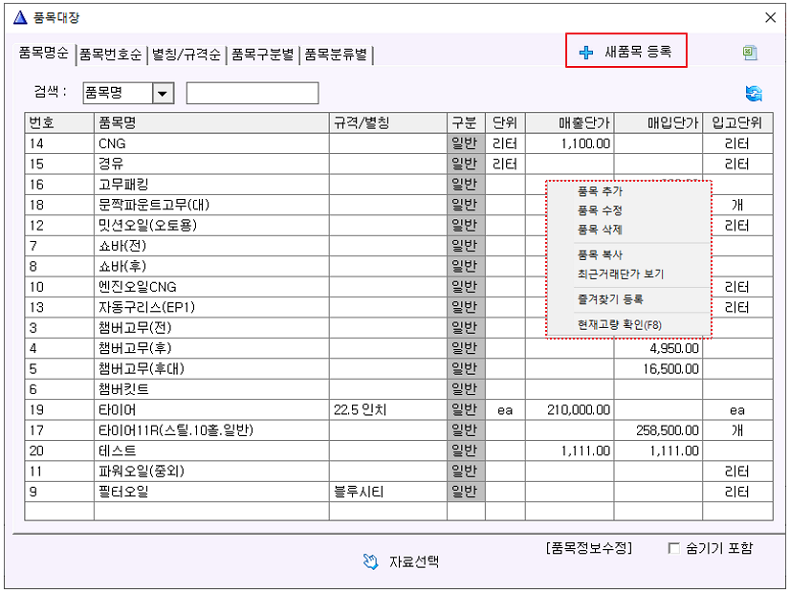Select the 챔버킷트 item row
Image resolution: width=790 pixels, height=593 pixels.
coord(399,389)
